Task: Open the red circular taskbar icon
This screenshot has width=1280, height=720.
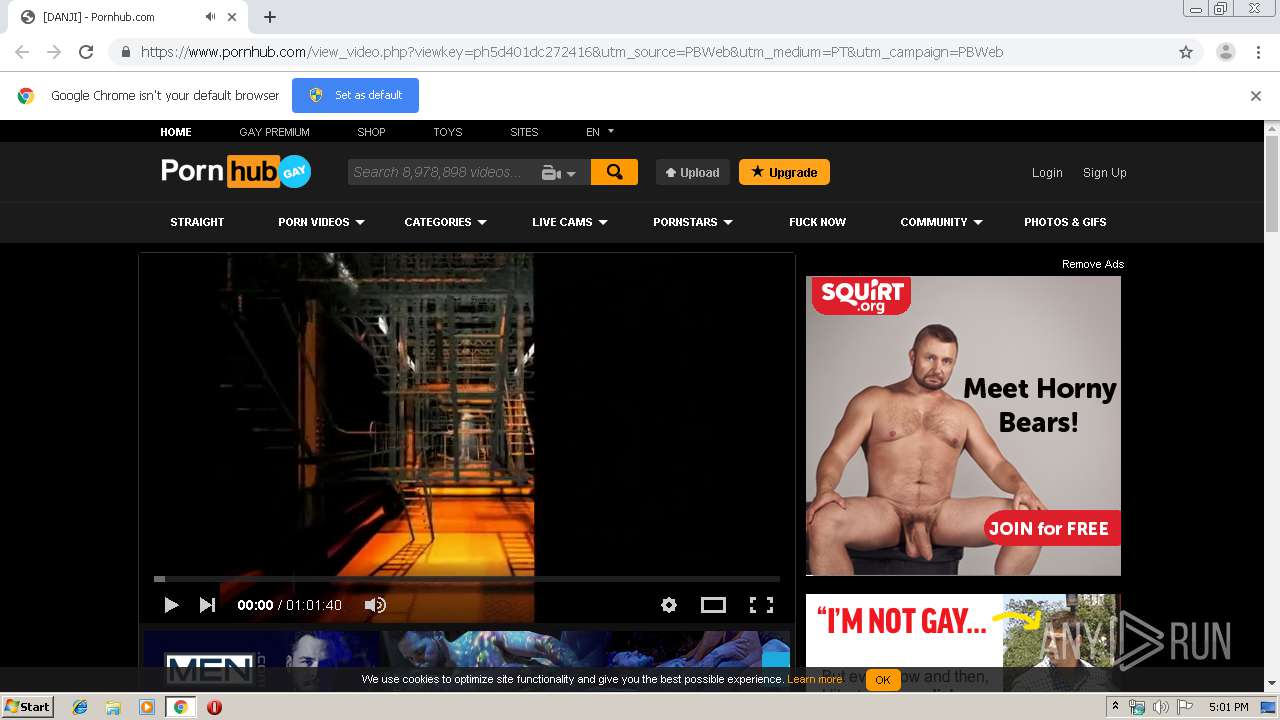Action: [214, 707]
